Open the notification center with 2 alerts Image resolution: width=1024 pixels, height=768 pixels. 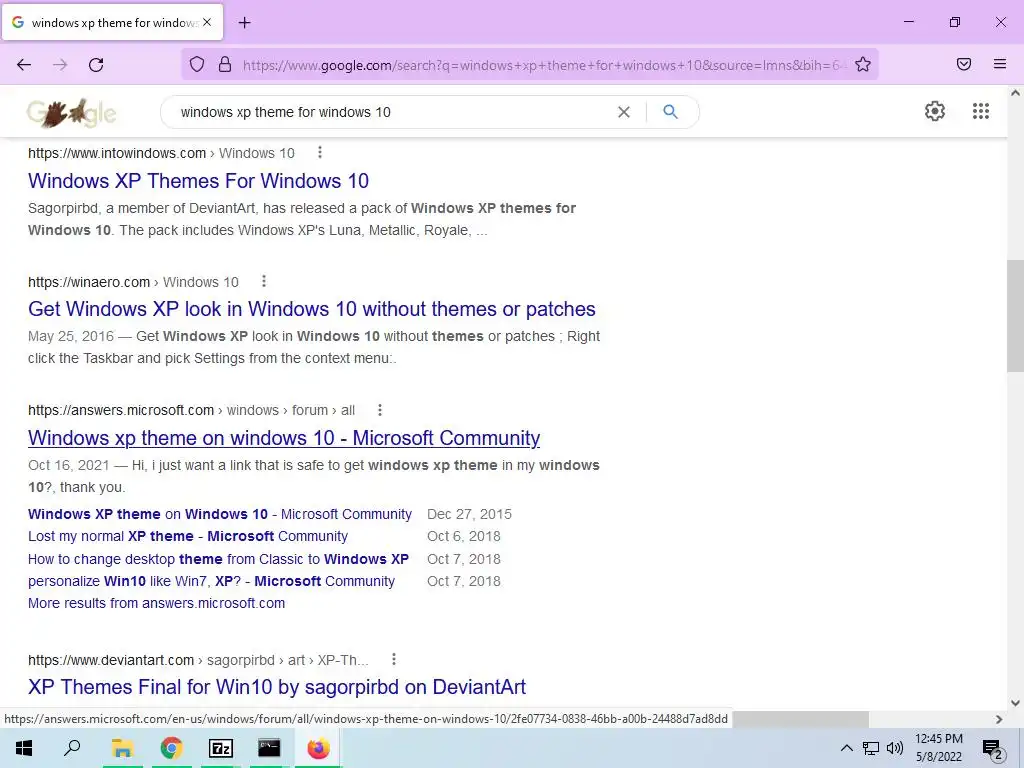(x=993, y=749)
